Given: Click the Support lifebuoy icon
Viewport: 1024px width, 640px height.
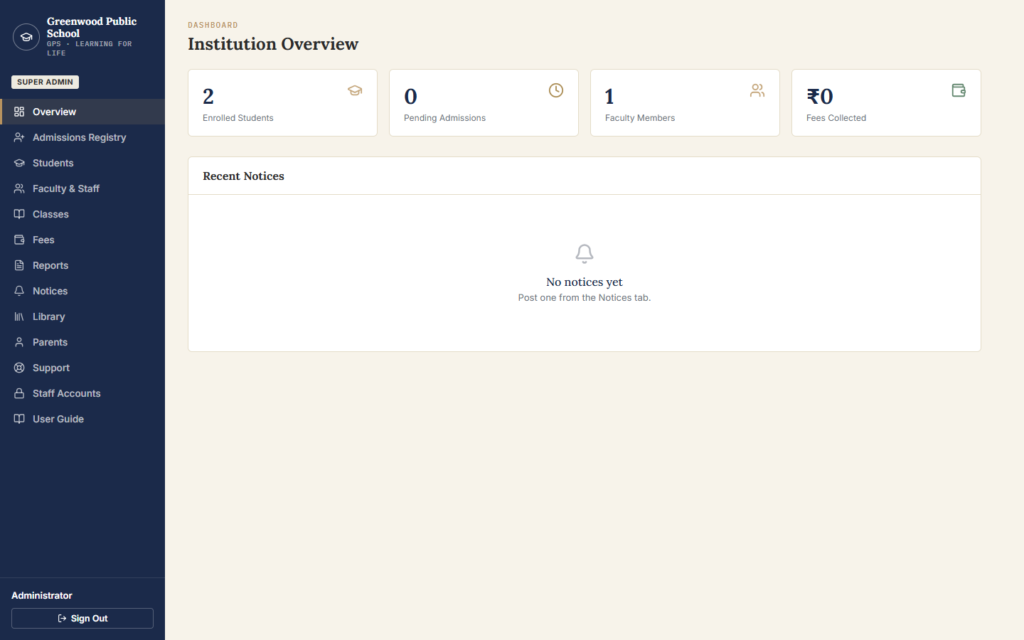Looking at the screenshot, I should coord(19,368).
